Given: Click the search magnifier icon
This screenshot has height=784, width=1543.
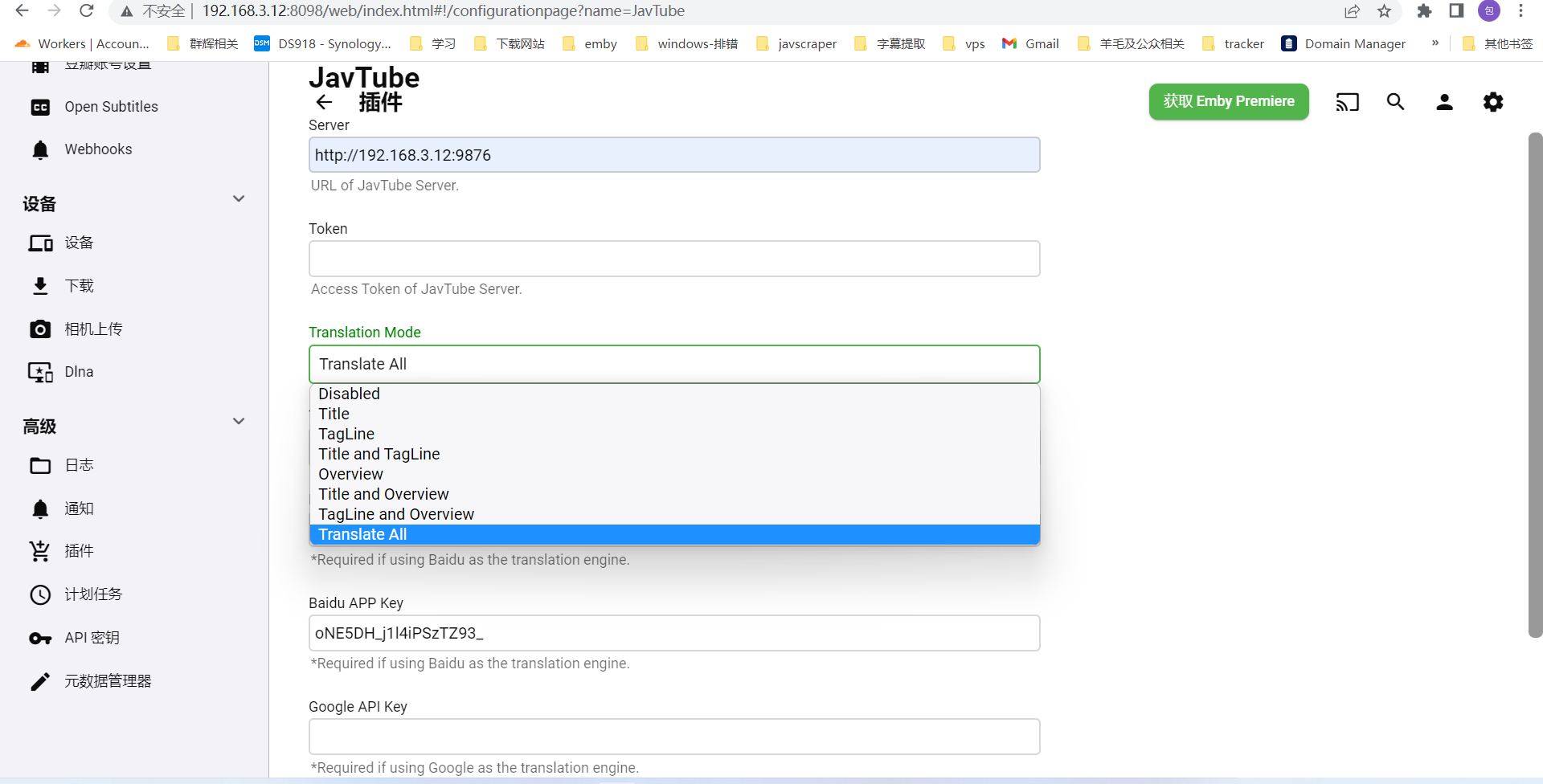Looking at the screenshot, I should pos(1396,102).
